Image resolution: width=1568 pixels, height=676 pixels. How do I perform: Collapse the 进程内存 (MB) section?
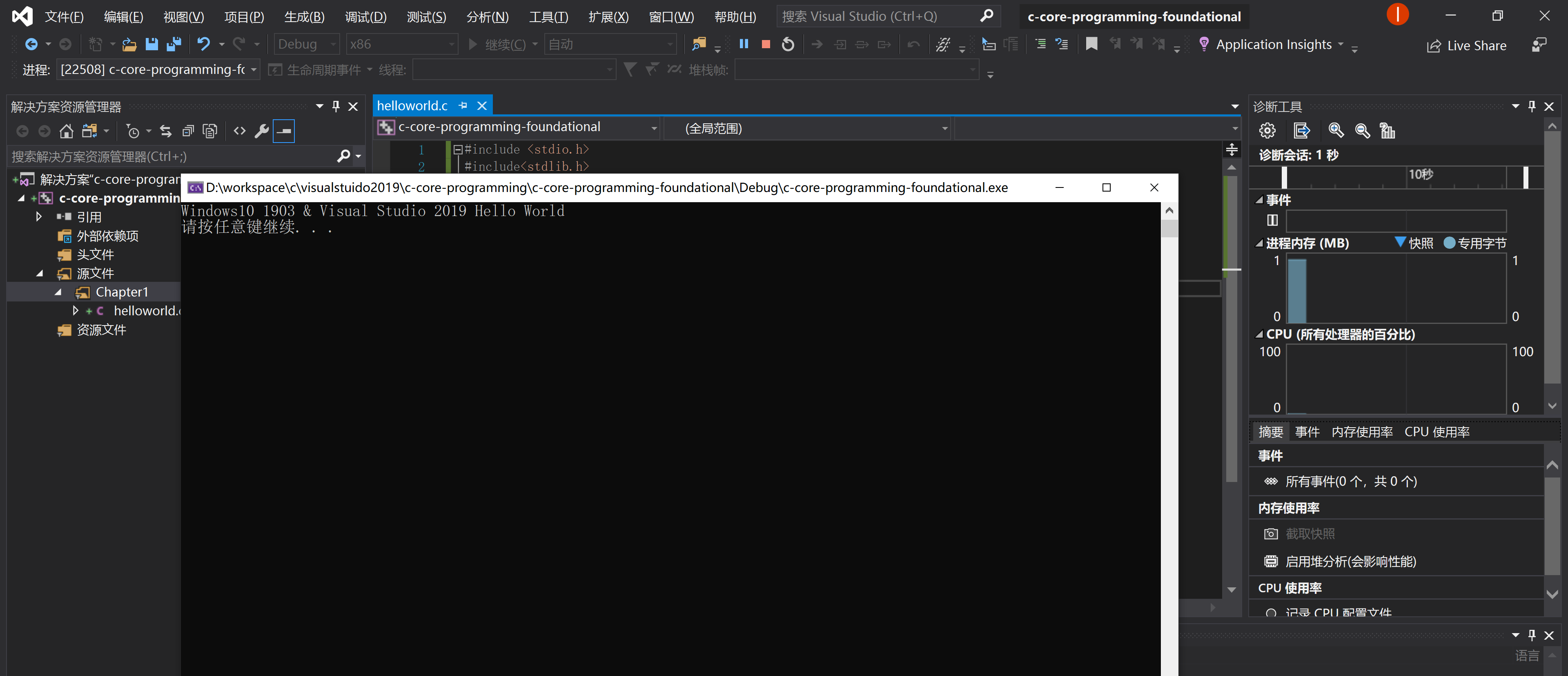point(1259,243)
